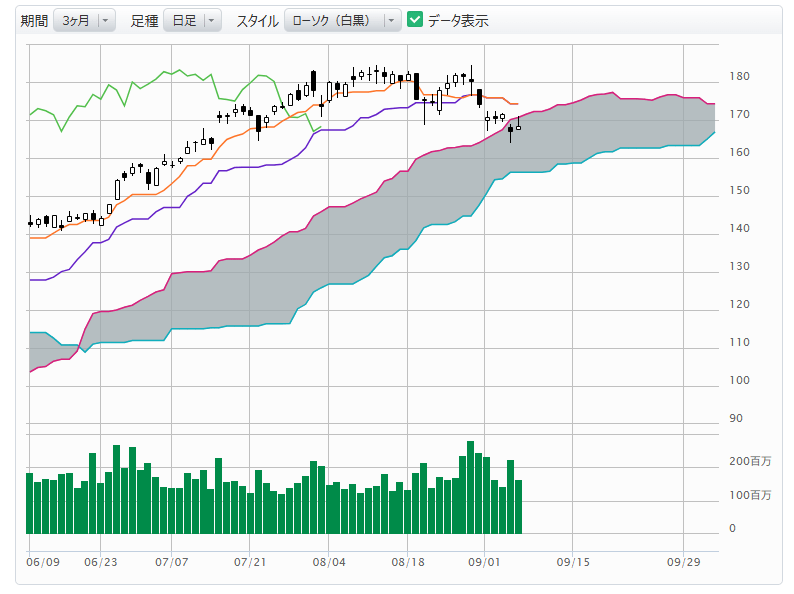
Task: Click the arrow beside the ローソク（白黒） style selector
Action: 392,21
